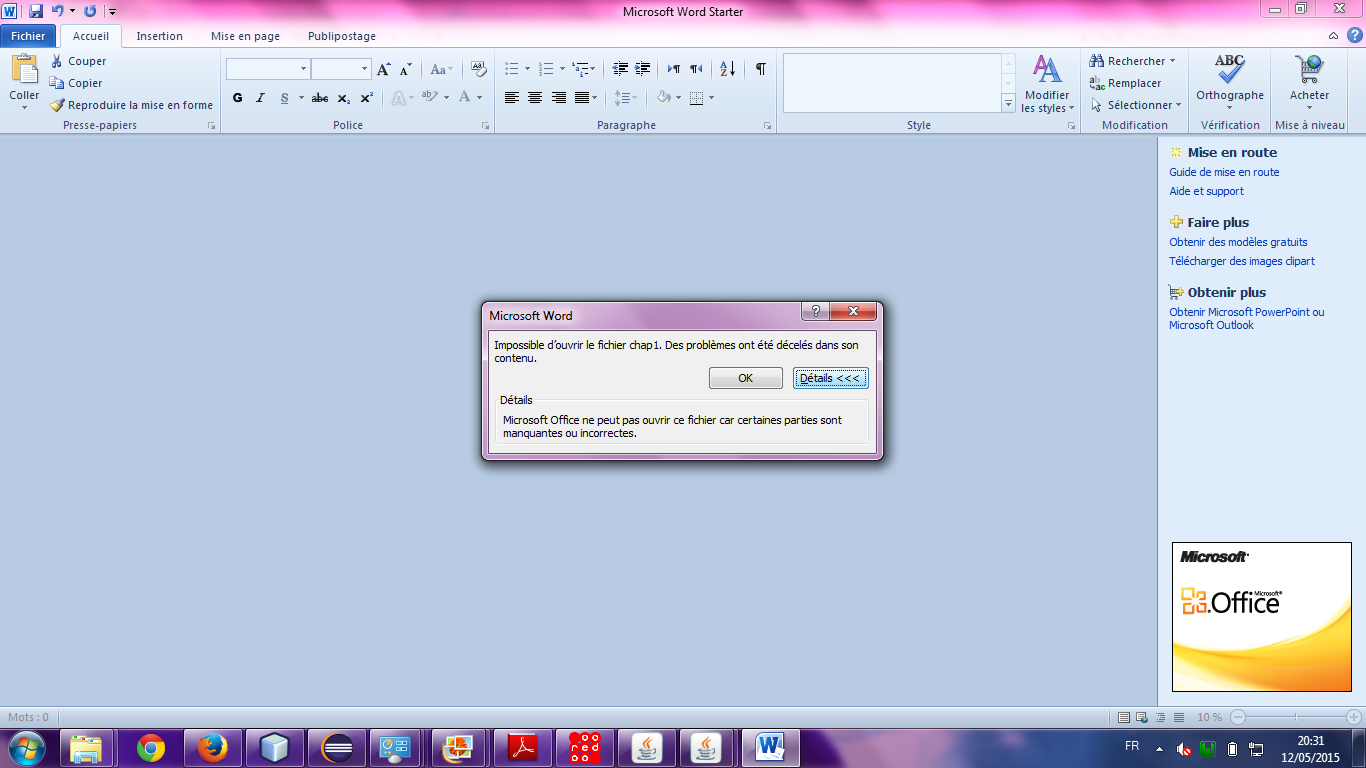Click the Coller paste clipboard icon
The image size is (1366, 768).
[24, 70]
